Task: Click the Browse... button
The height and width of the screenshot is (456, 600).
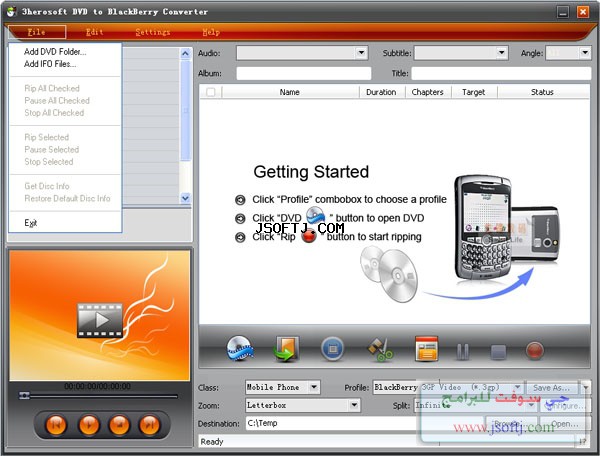Action: pyautogui.click(x=511, y=424)
